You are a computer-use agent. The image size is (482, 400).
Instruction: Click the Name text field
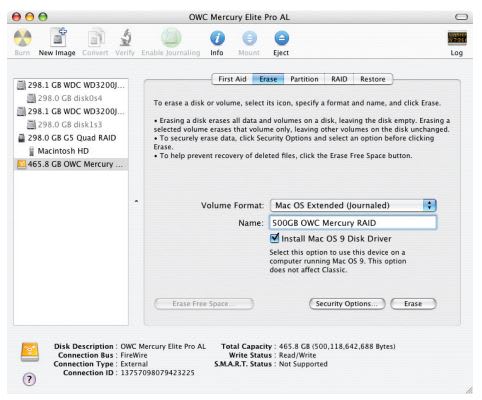click(x=353, y=223)
